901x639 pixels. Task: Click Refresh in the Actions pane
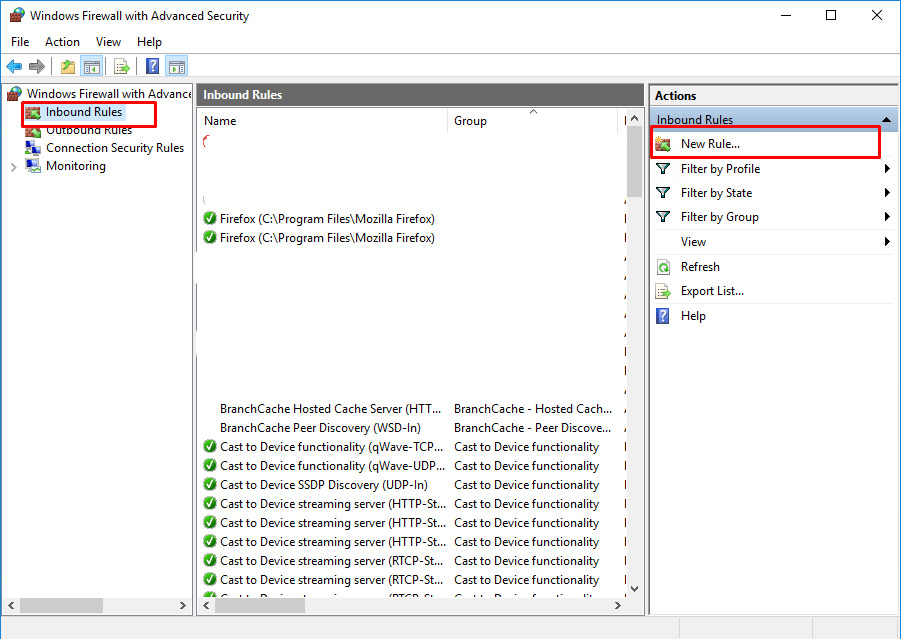click(700, 267)
